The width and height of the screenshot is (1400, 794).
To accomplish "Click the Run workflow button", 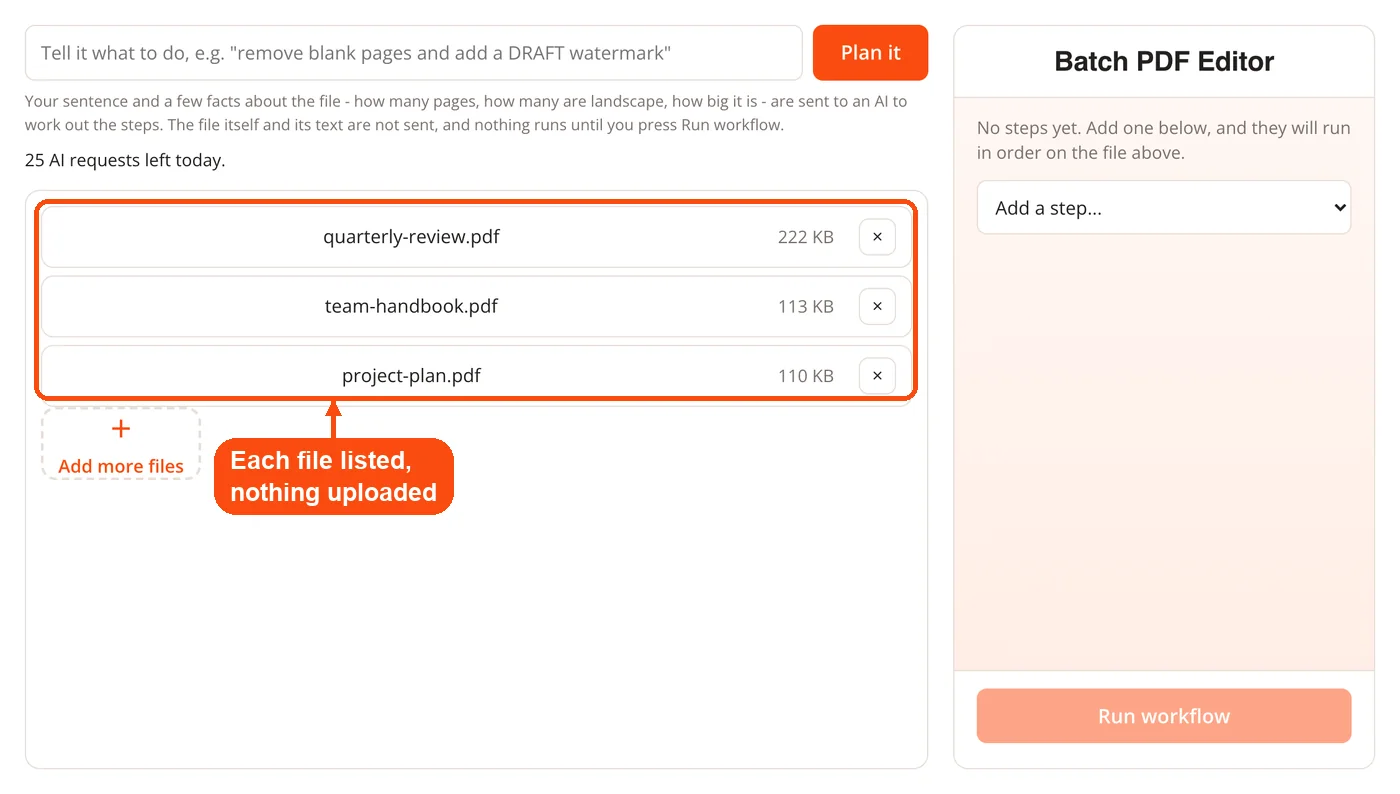I will [x=1164, y=716].
